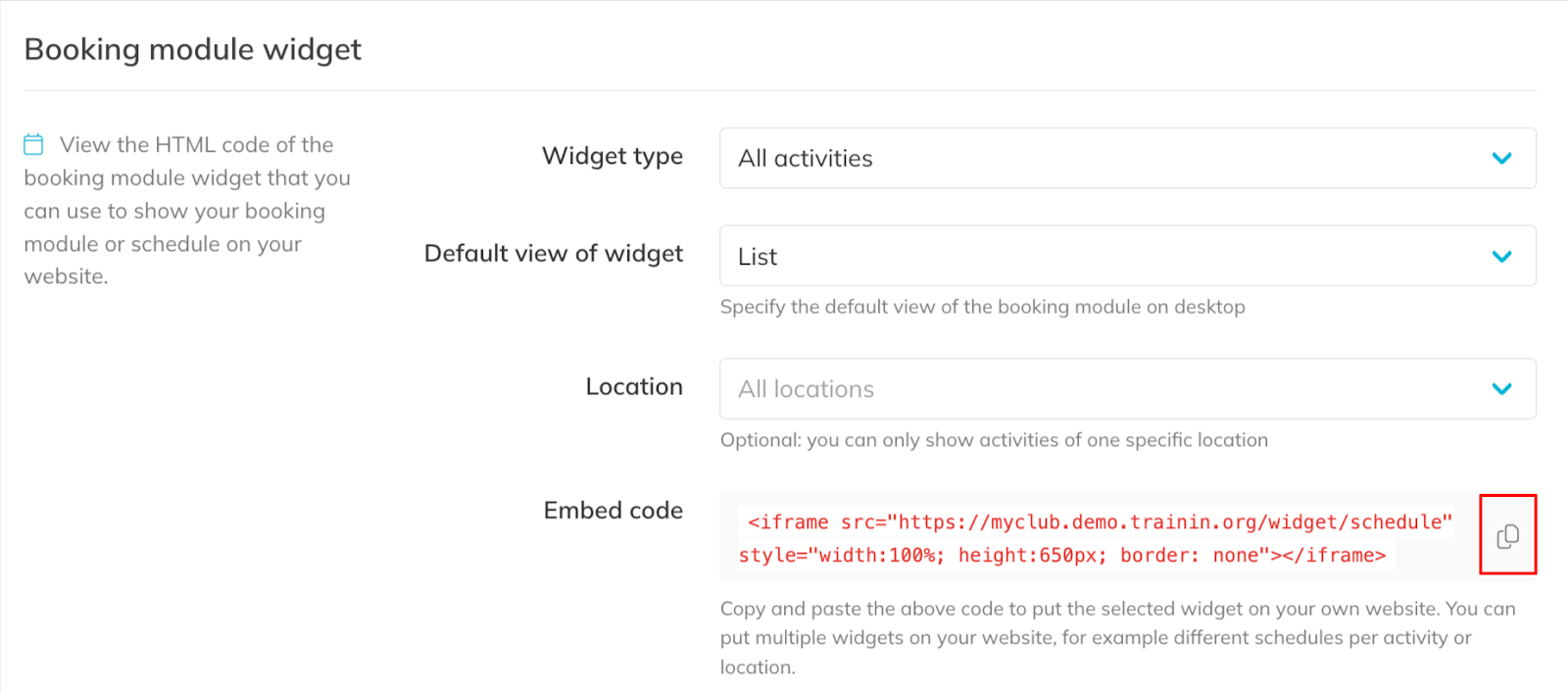Click the "Optional: you can only show" hint

[x=994, y=440]
